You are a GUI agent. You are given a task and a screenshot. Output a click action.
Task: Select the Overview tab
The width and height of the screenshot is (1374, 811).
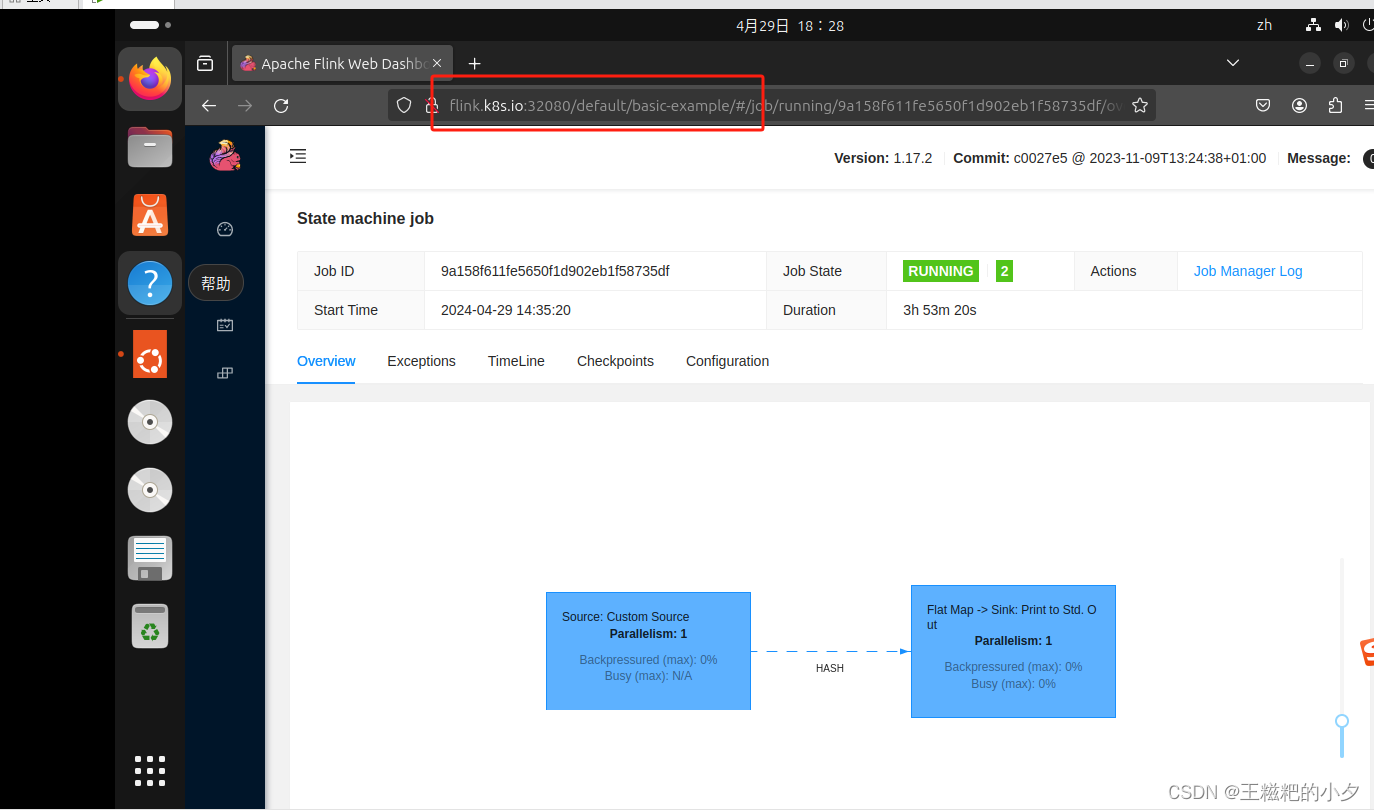pyautogui.click(x=326, y=361)
